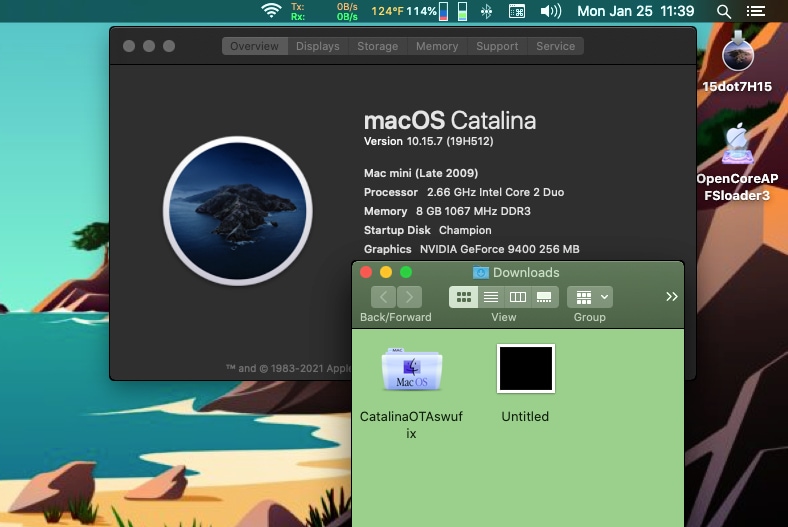788x527 pixels.
Task: Zoom the Downloads window with green button
Action: pyautogui.click(x=406, y=272)
